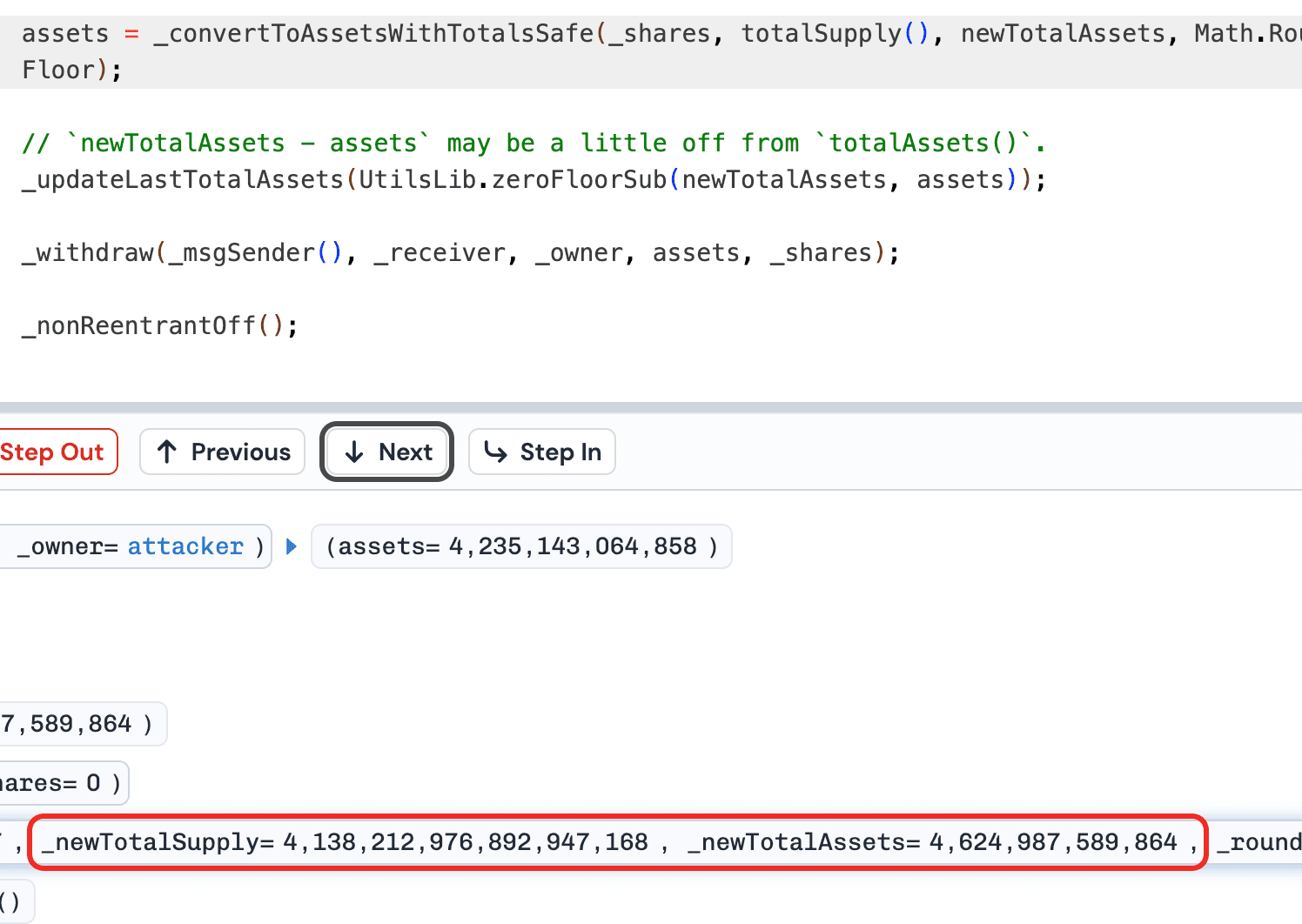
Task: Select the trace row ending in 7,589,864
Action: point(78,724)
